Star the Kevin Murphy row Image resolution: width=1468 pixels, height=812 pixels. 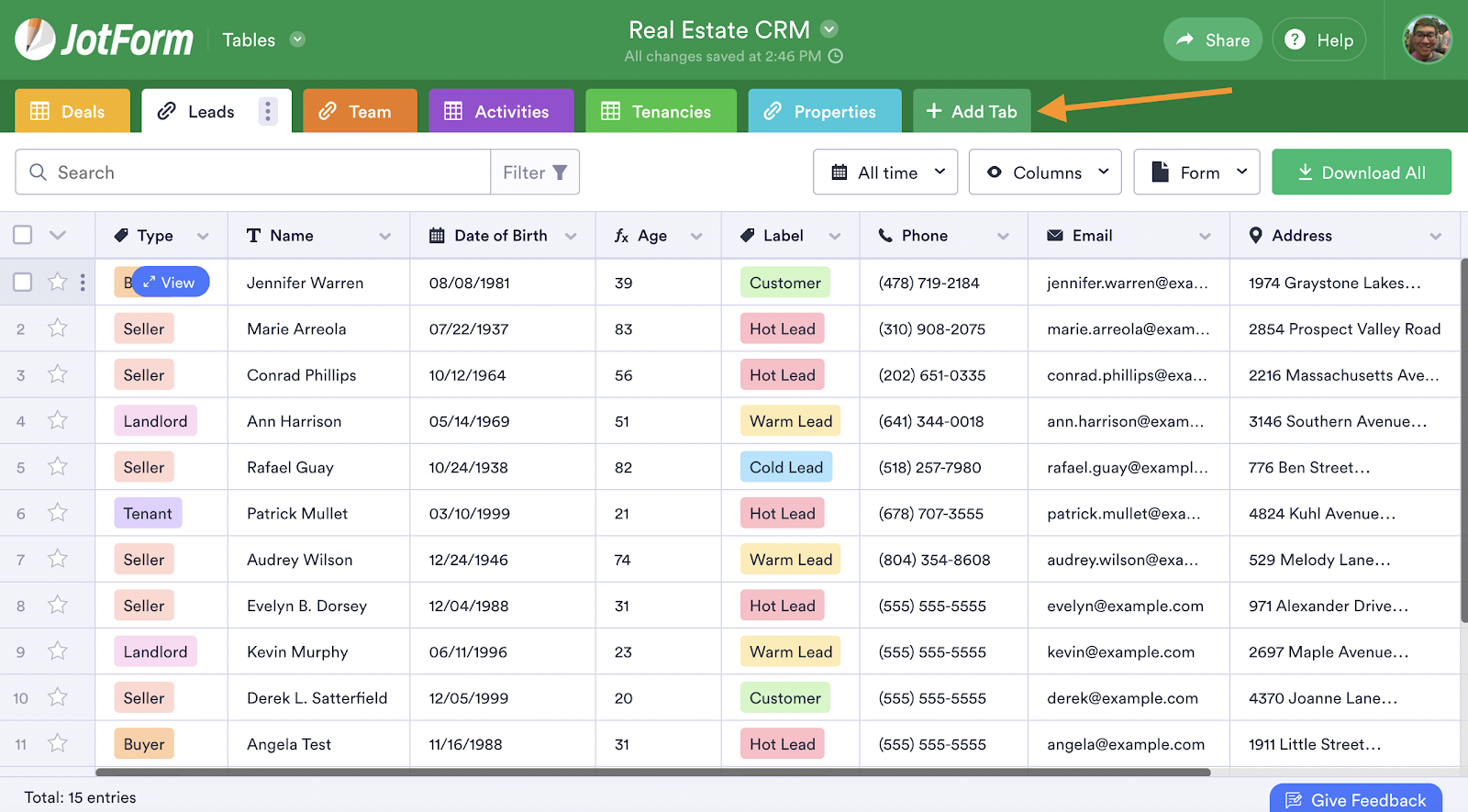tap(58, 651)
